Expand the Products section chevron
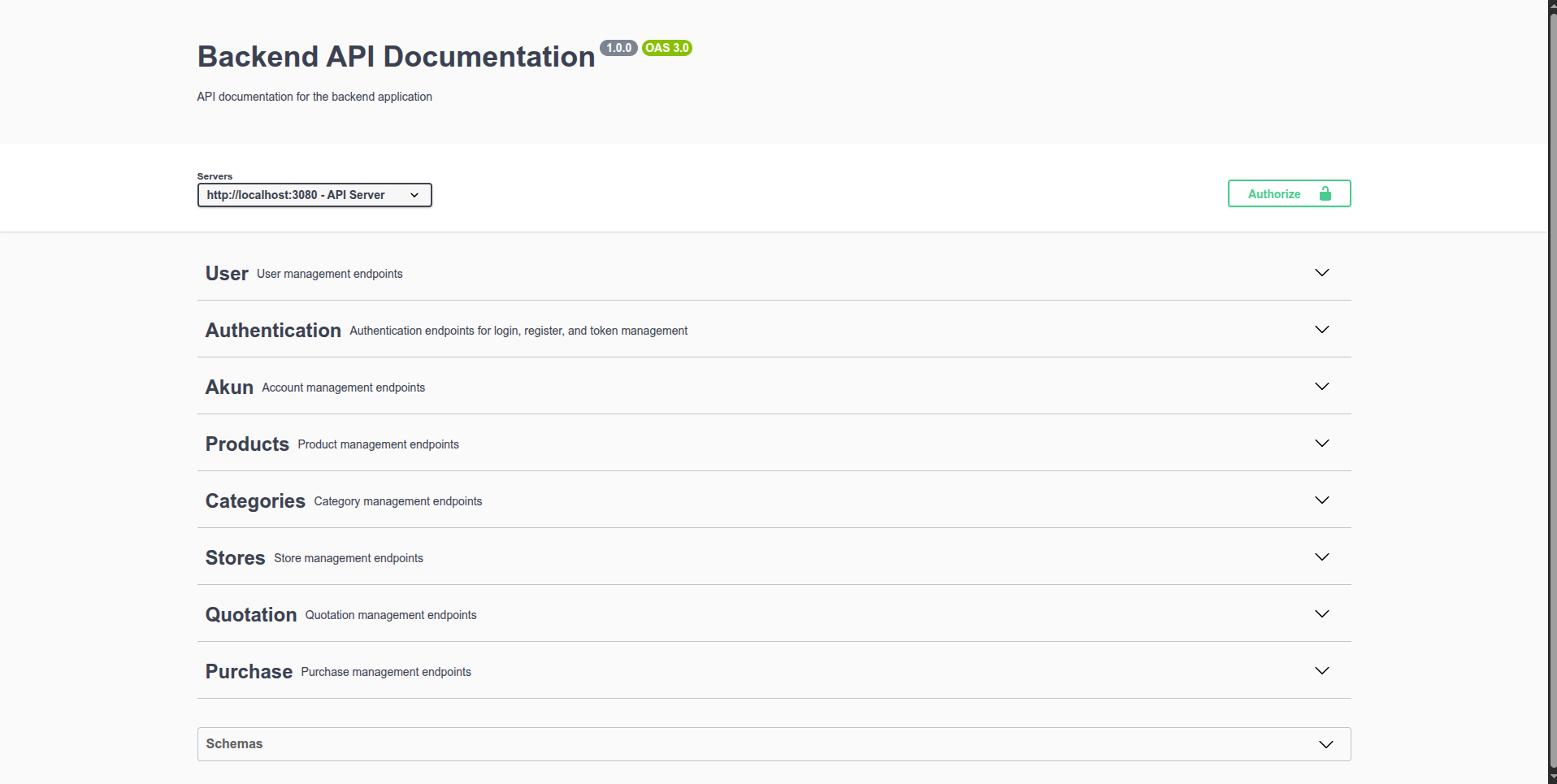1557x784 pixels. (1322, 444)
